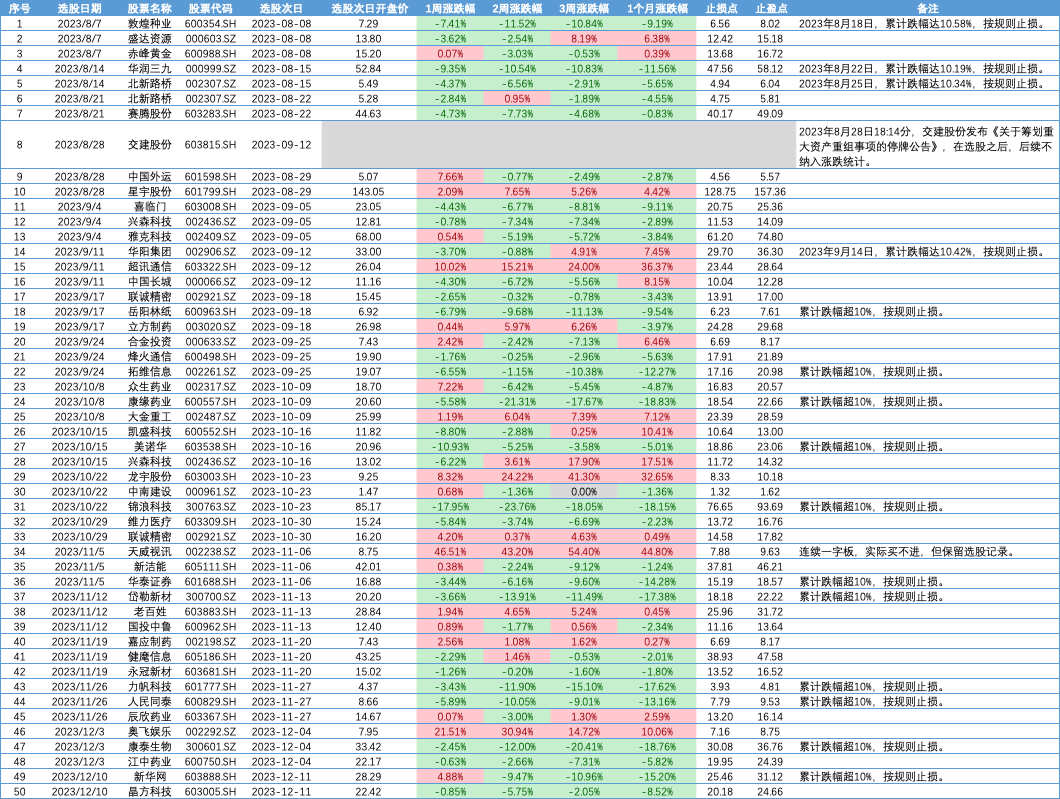
Task: Select the 岱勒新材 name cell
Action: click(149, 596)
